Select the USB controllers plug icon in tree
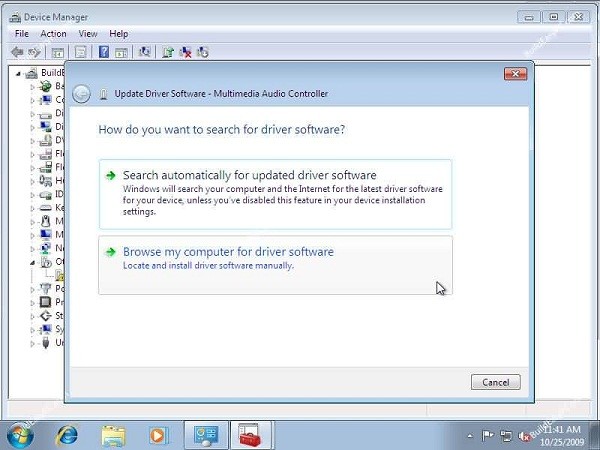 point(46,342)
